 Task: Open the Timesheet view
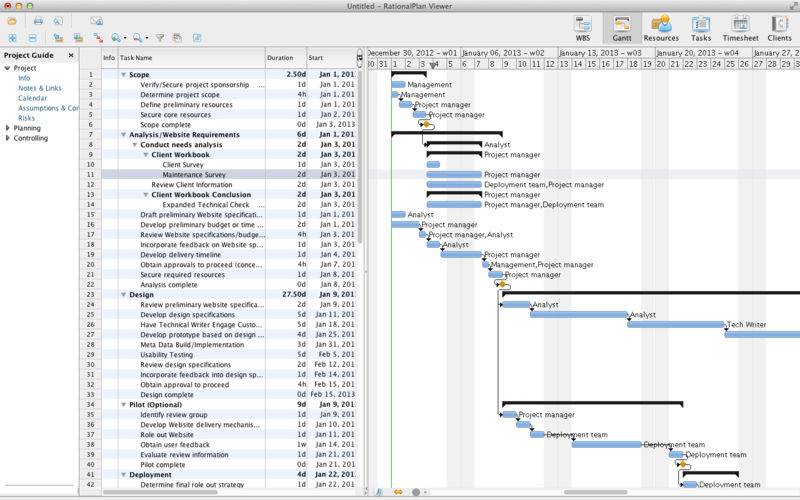tap(740, 29)
